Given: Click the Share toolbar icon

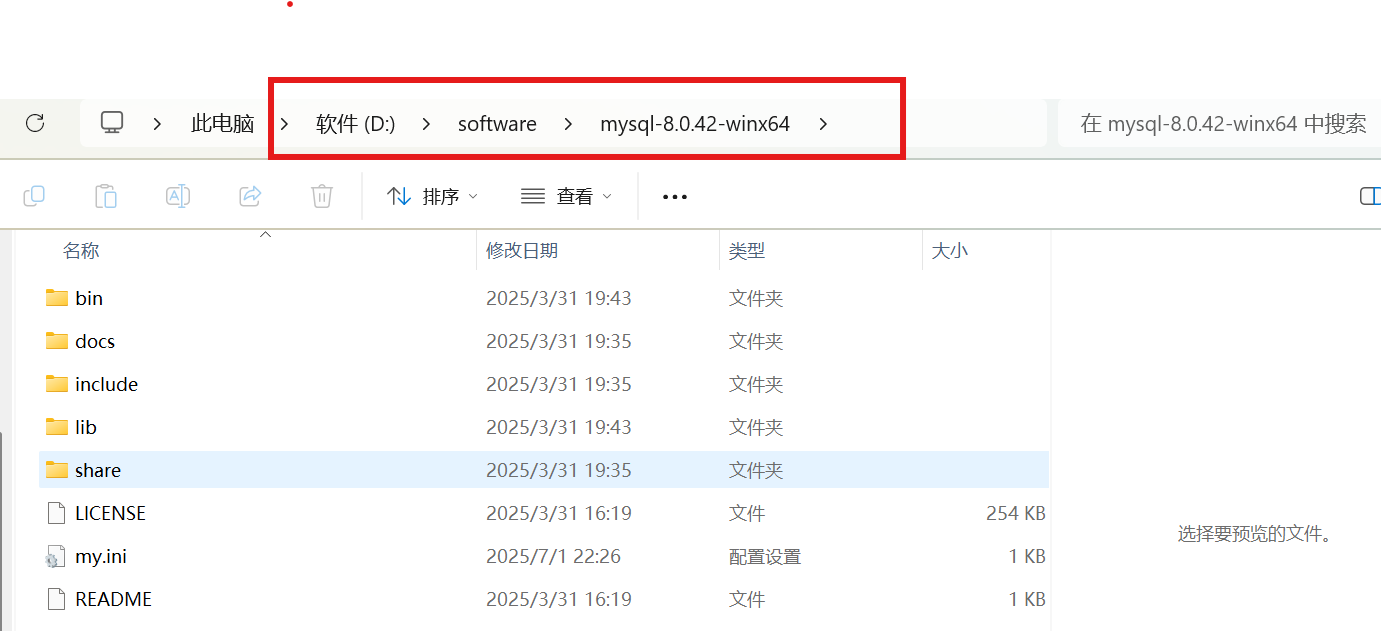Looking at the screenshot, I should [x=250, y=196].
